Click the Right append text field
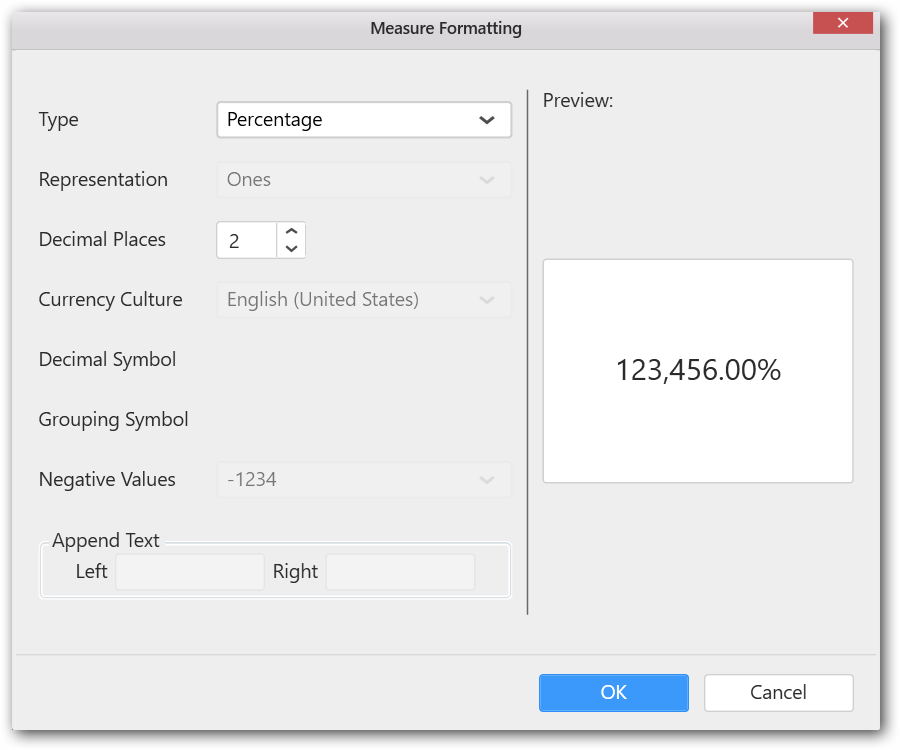 click(400, 572)
